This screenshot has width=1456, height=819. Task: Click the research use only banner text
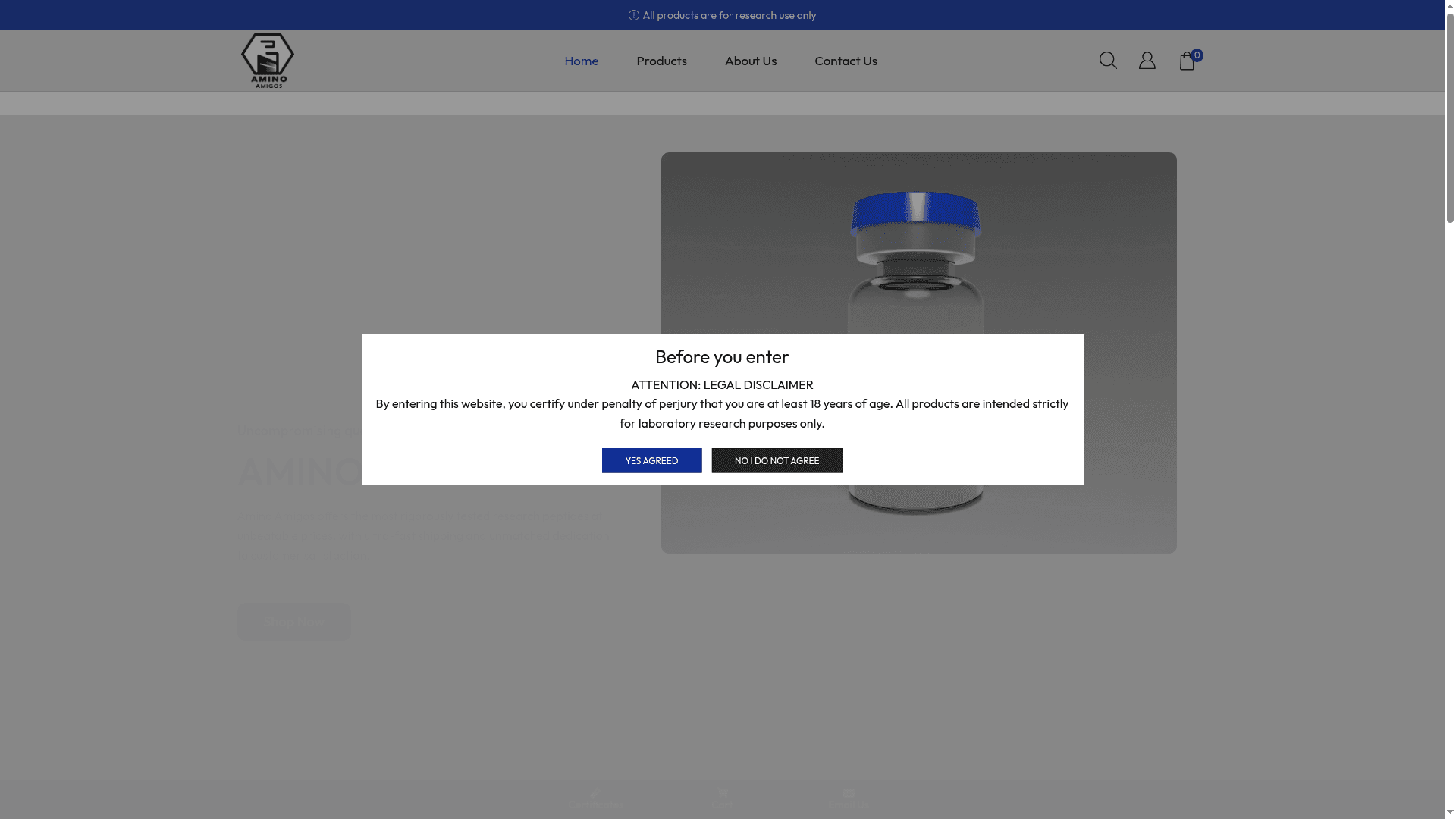(729, 15)
